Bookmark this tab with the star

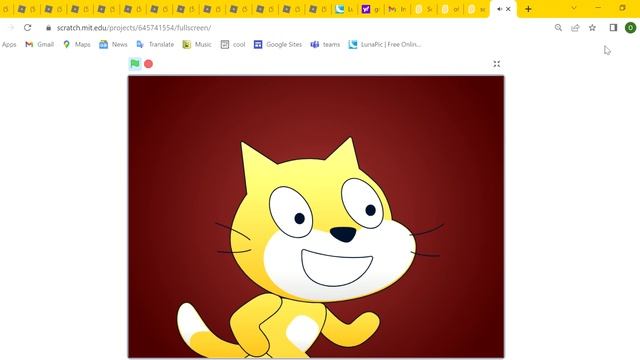(592, 28)
